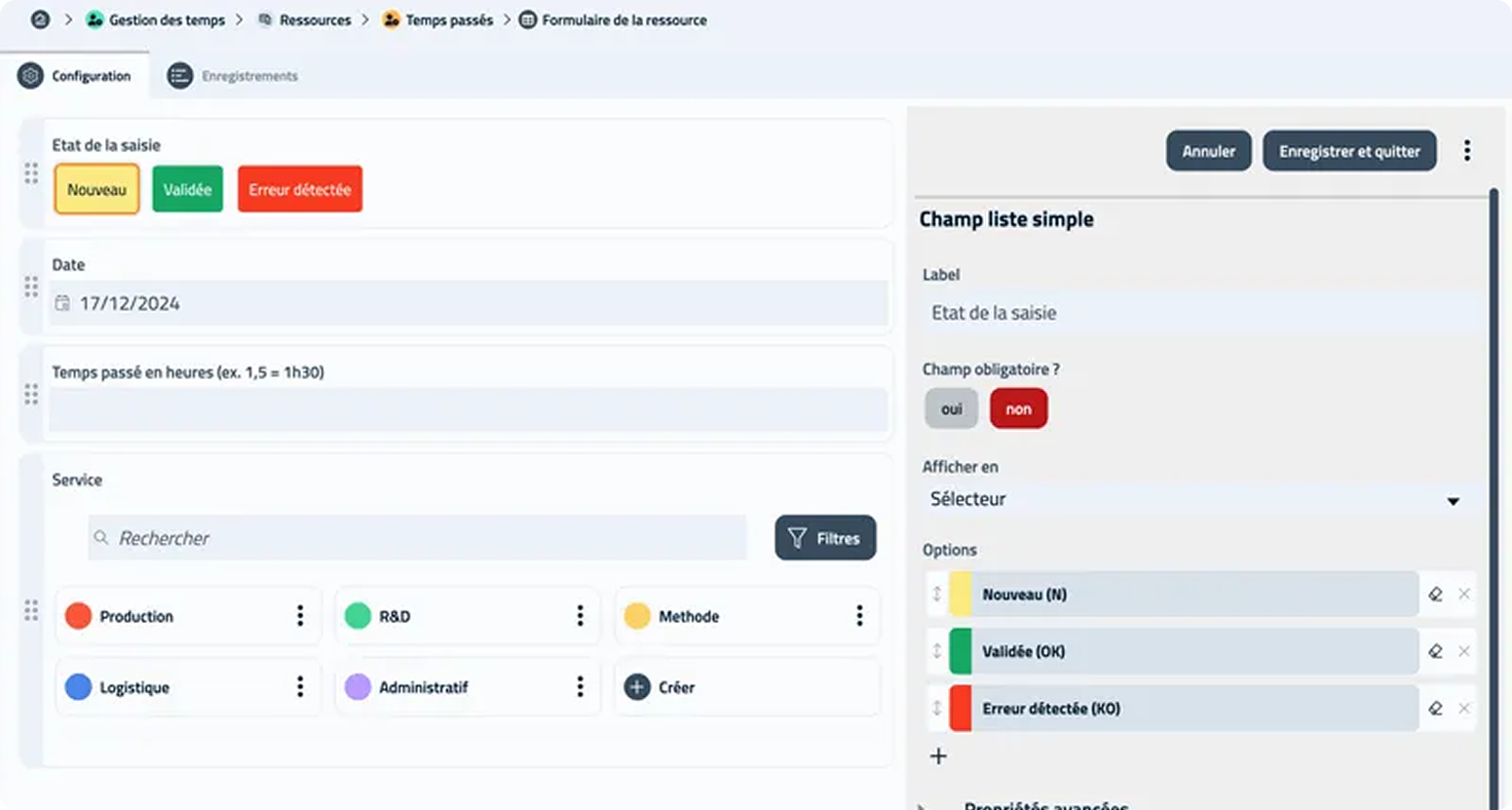The height and width of the screenshot is (810, 1512).
Task: Click the eraser icon for Validée (OK)
Action: coord(1435,650)
